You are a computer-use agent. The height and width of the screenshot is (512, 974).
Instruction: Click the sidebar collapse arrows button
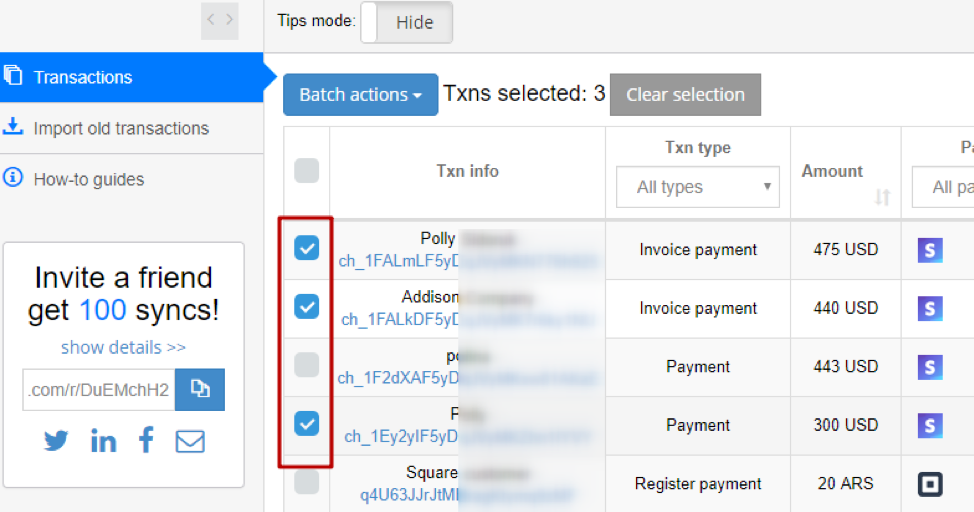pos(220,21)
